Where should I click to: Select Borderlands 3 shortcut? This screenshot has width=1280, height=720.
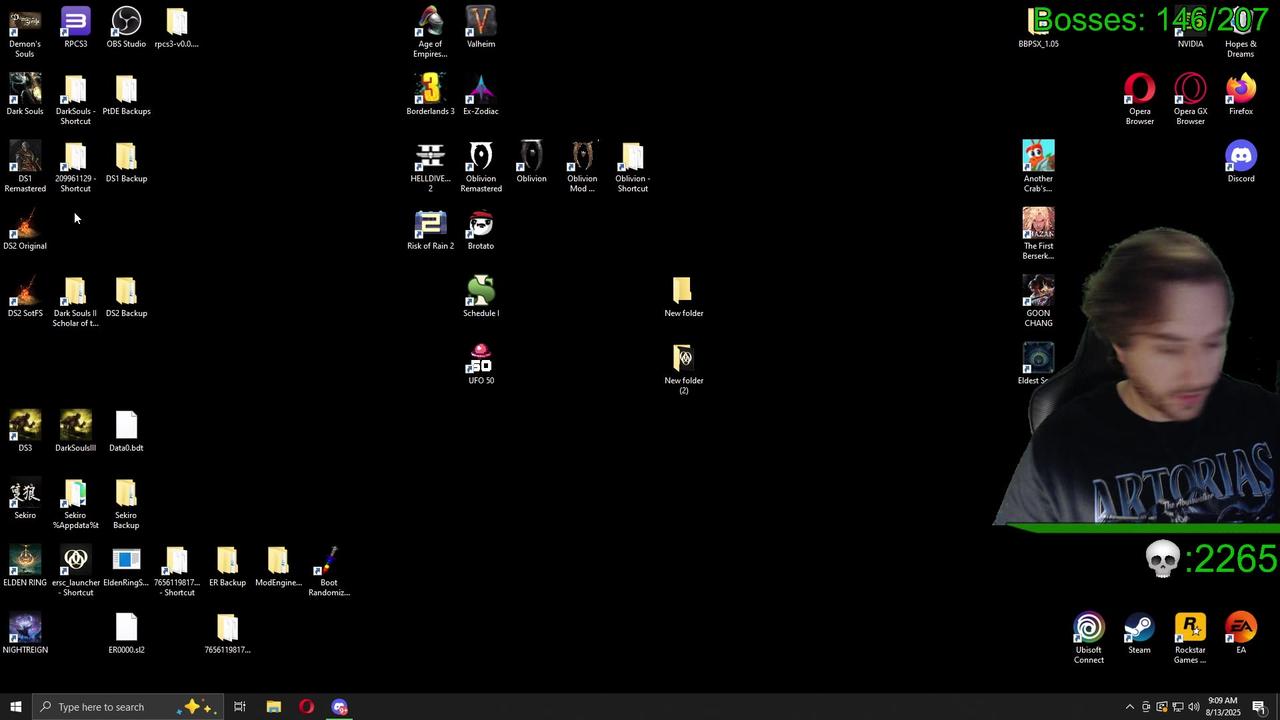(430, 95)
